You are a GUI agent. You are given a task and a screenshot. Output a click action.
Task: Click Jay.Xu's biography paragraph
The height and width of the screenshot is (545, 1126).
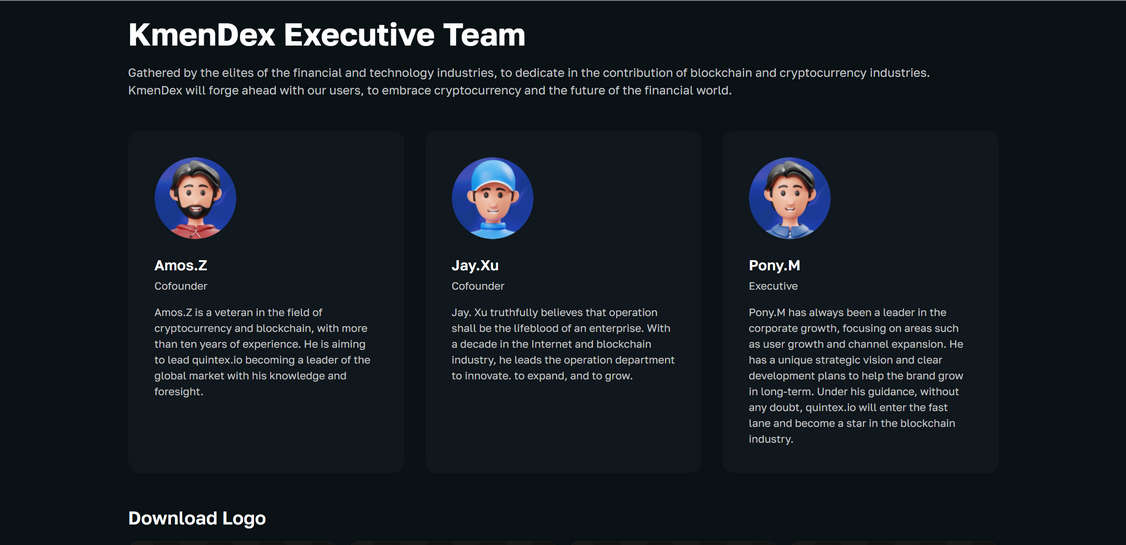click(x=562, y=344)
